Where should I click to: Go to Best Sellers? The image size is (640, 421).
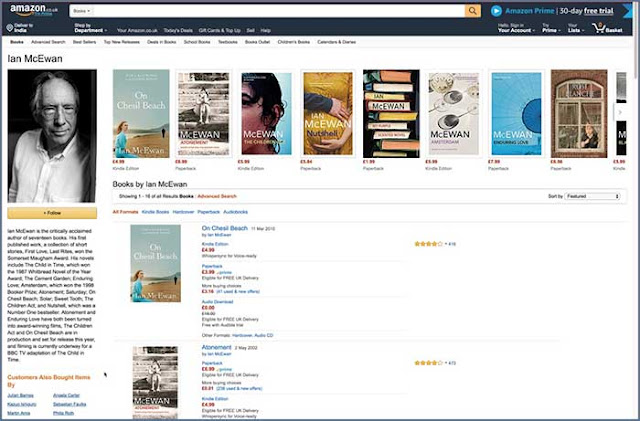[84, 42]
